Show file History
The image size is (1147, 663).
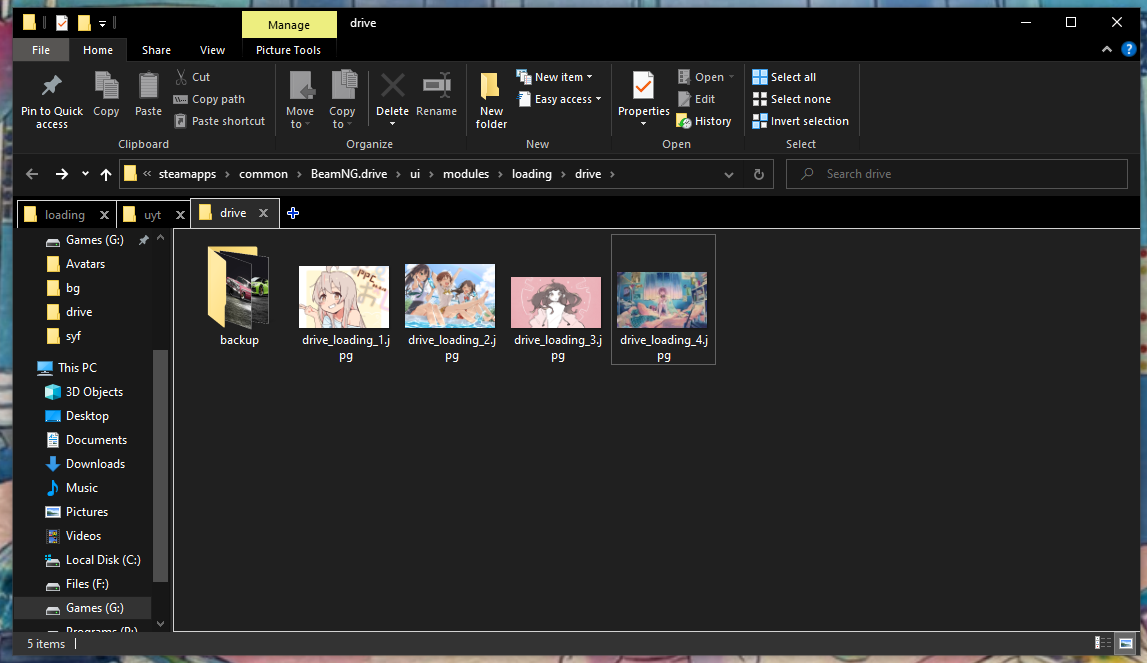point(704,121)
